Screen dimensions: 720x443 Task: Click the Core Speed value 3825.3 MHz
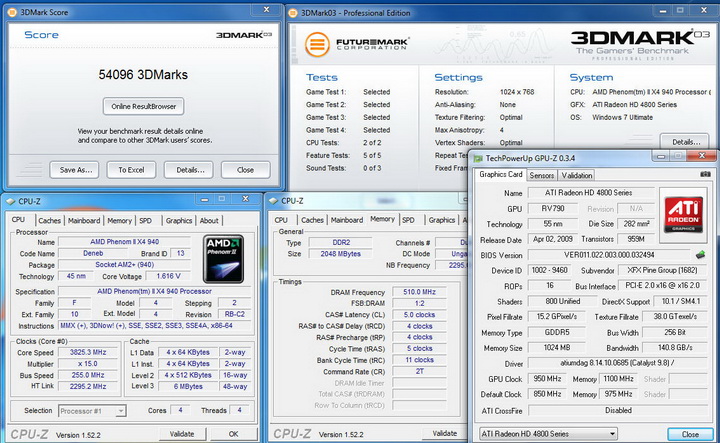[x=88, y=352]
